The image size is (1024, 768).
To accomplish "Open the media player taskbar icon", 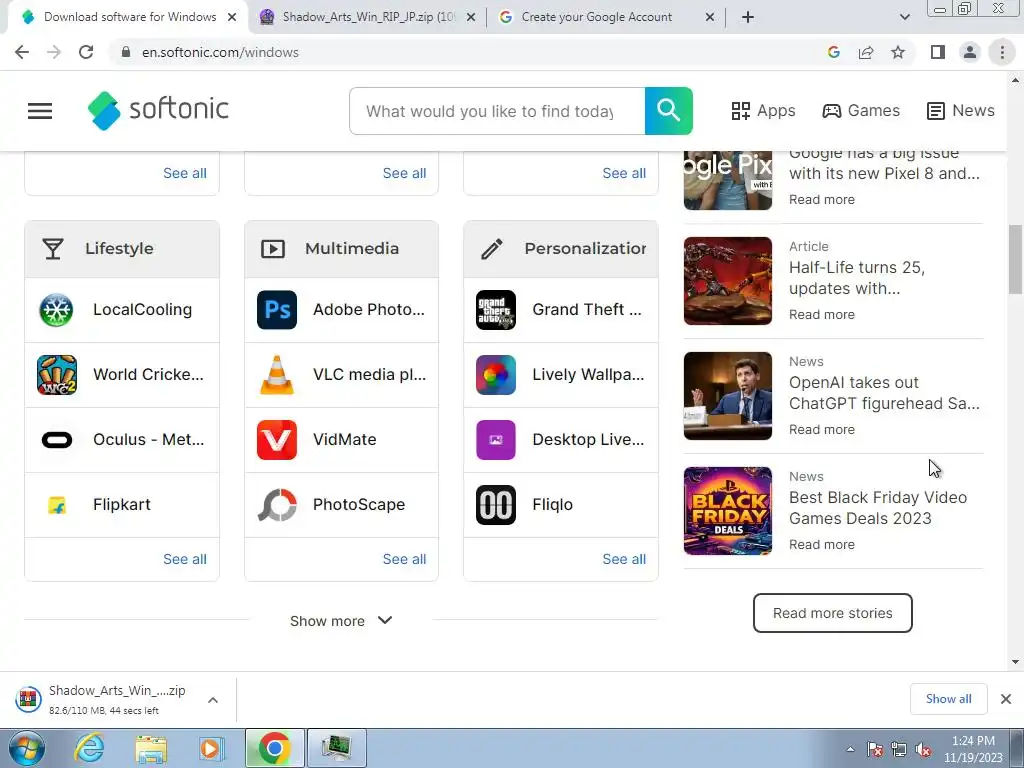I will click(211, 748).
